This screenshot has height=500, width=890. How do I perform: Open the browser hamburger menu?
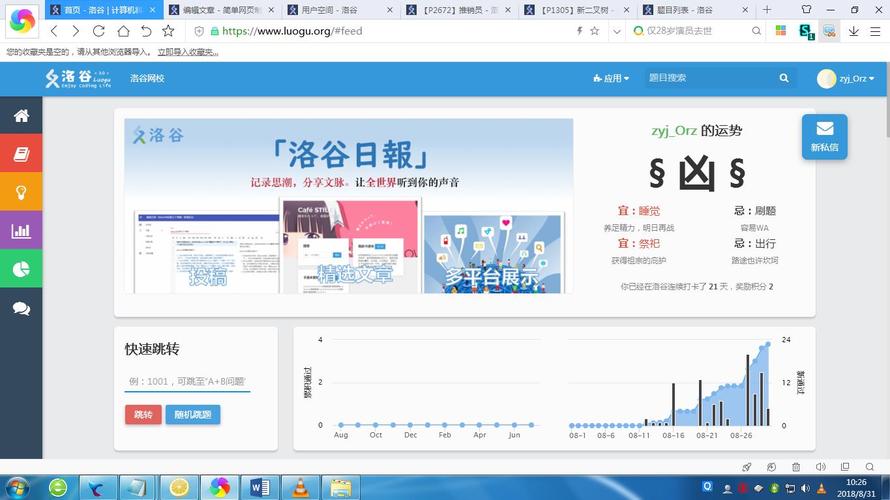[x=875, y=31]
